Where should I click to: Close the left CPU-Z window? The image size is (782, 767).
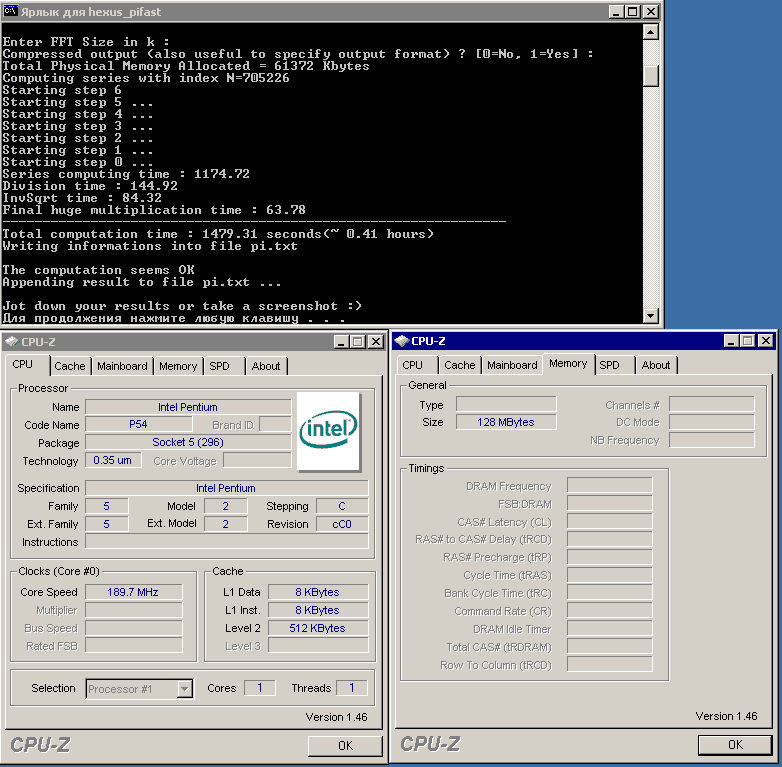coord(376,342)
